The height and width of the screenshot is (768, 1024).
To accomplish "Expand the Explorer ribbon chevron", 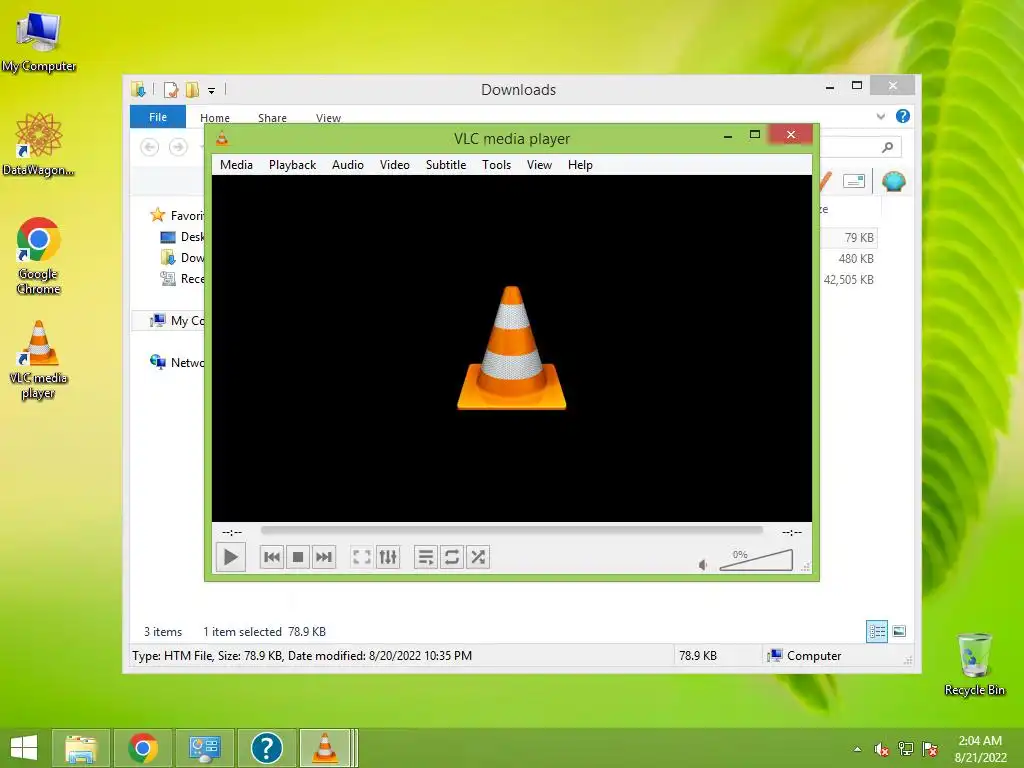I will point(881,116).
